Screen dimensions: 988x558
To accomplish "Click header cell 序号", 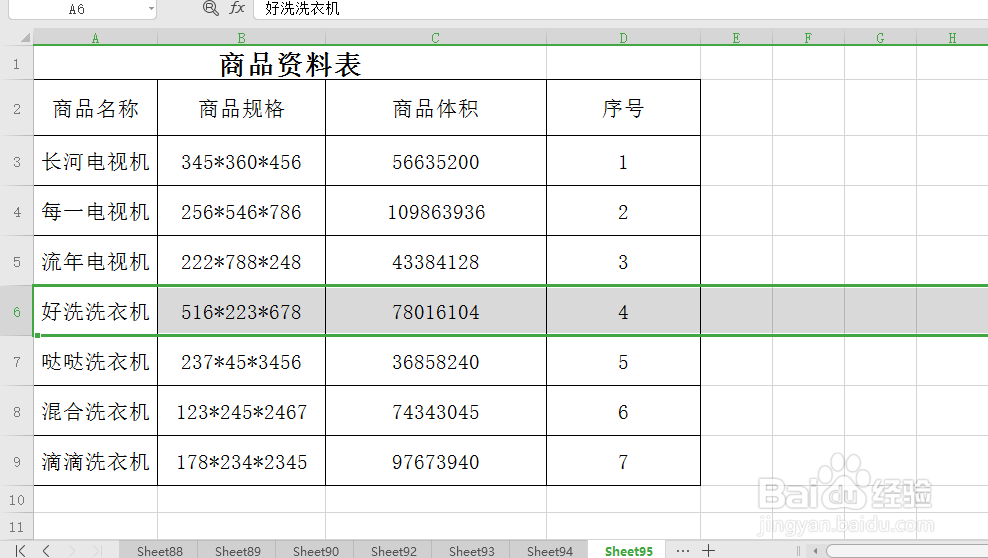I will pos(623,108).
